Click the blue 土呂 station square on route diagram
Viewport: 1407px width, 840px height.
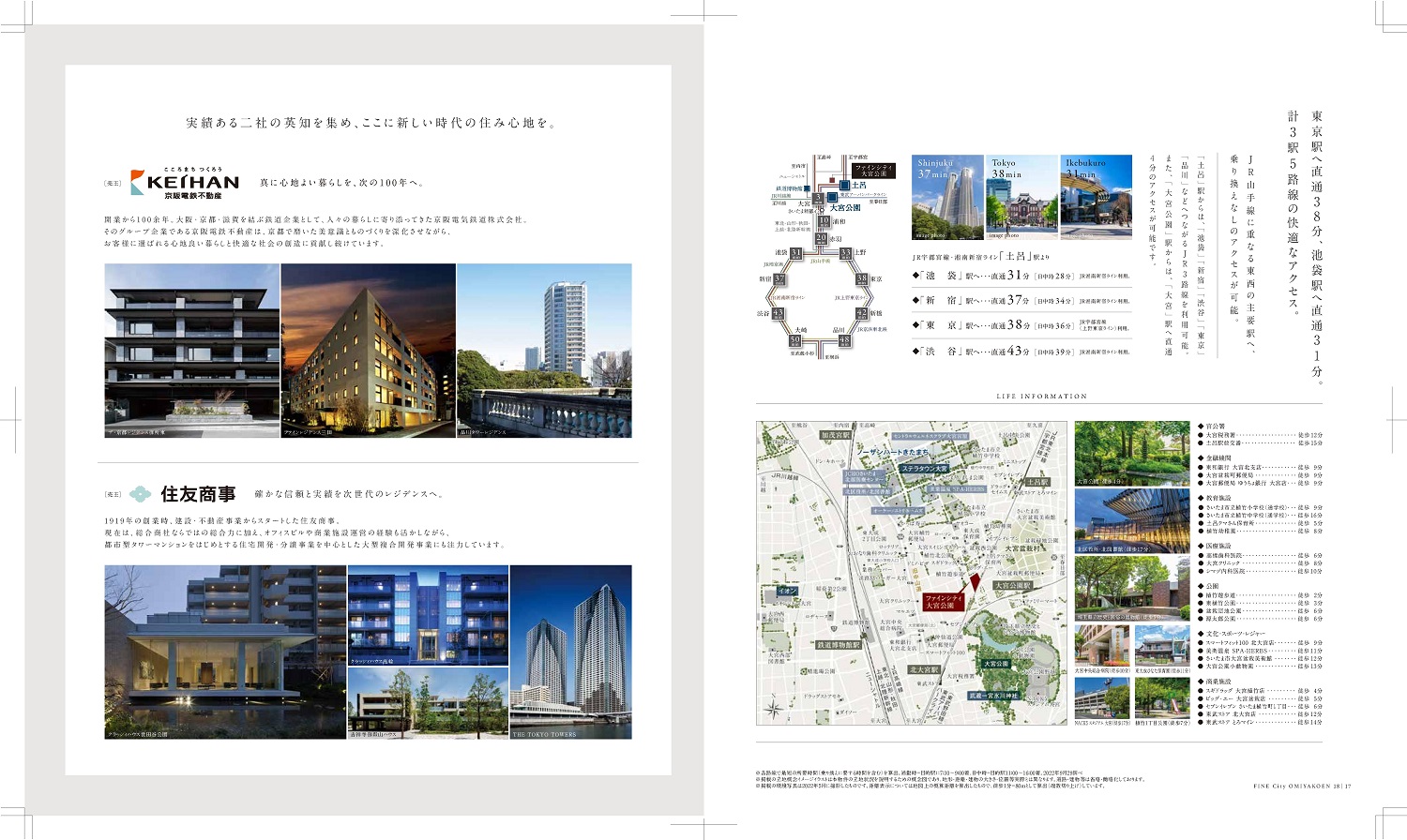[x=845, y=186]
